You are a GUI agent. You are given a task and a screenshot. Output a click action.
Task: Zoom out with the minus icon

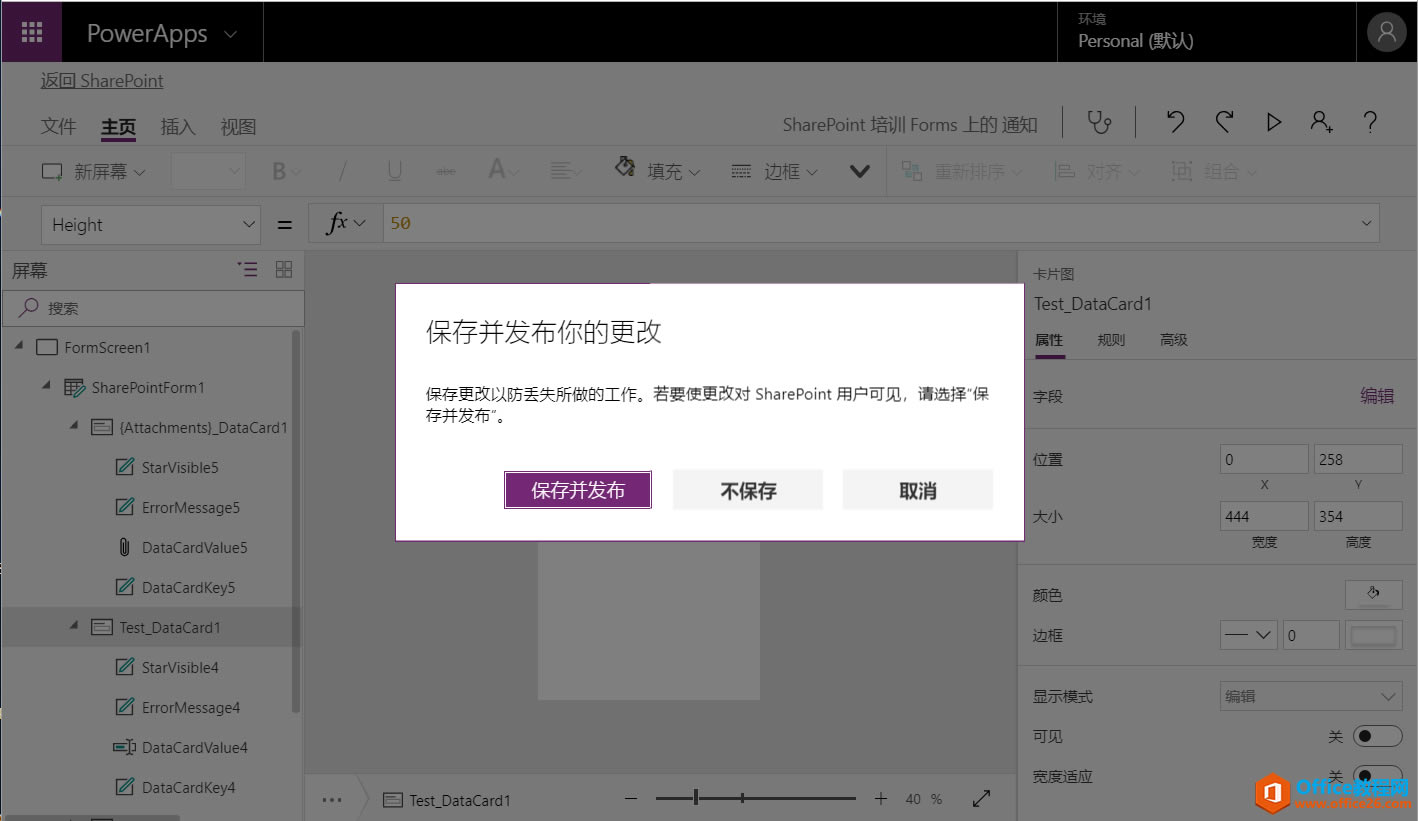click(x=631, y=799)
